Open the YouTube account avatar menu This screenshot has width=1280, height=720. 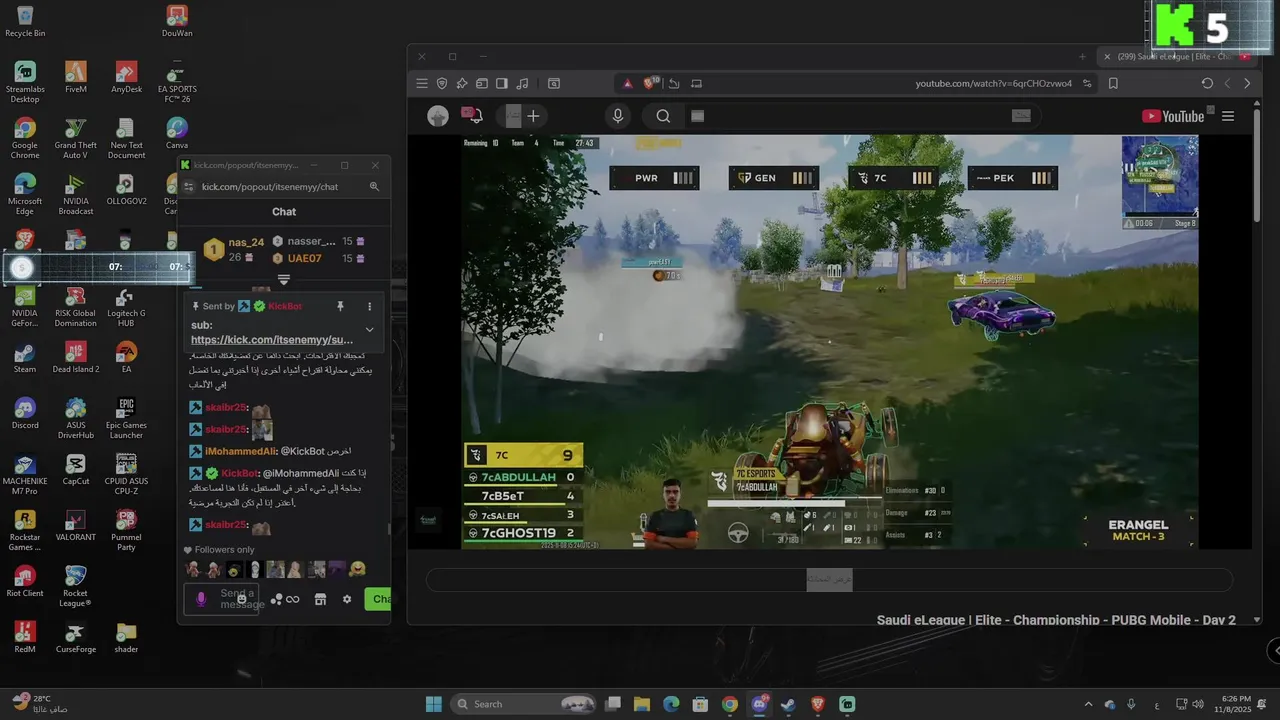[x=438, y=116]
